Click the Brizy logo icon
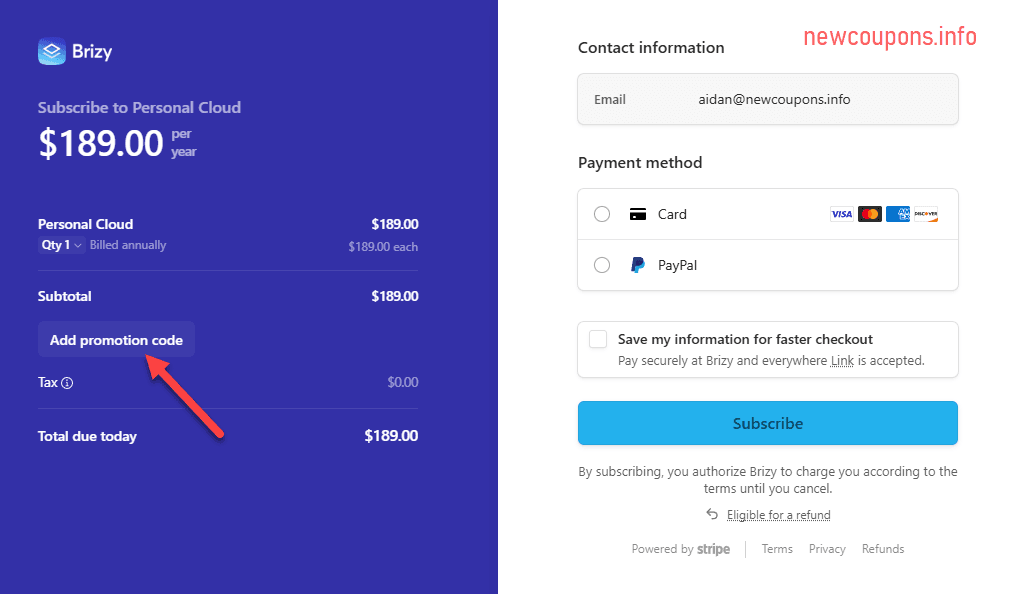Screen dimensions: 1010x594 [x=50, y=51]
